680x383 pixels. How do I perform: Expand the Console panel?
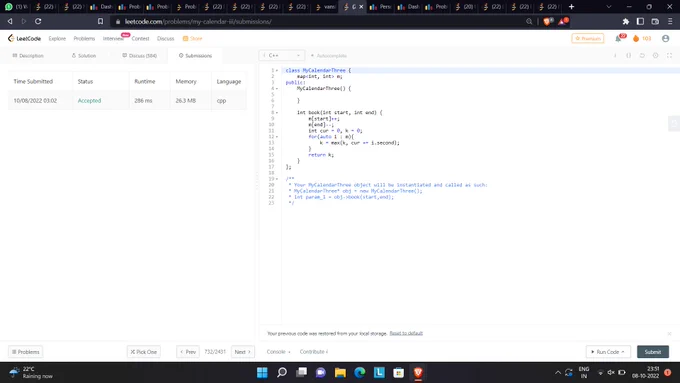click(278, 352)
